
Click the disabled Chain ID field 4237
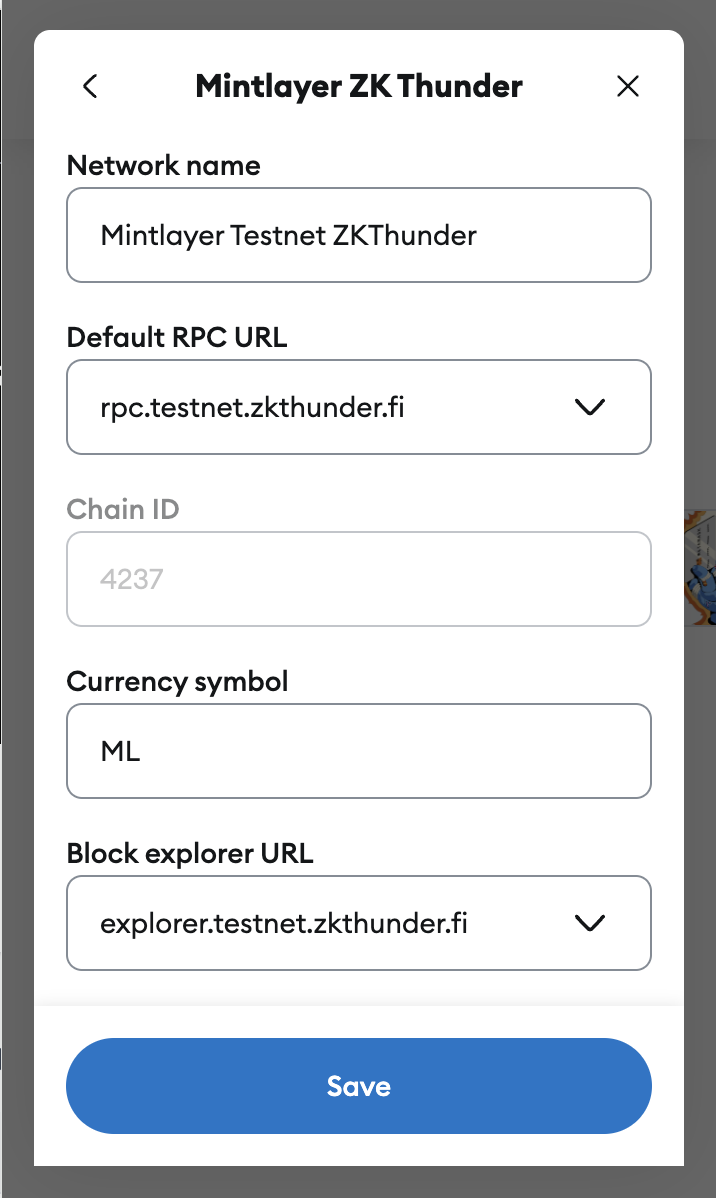click(x=358, y=579)
